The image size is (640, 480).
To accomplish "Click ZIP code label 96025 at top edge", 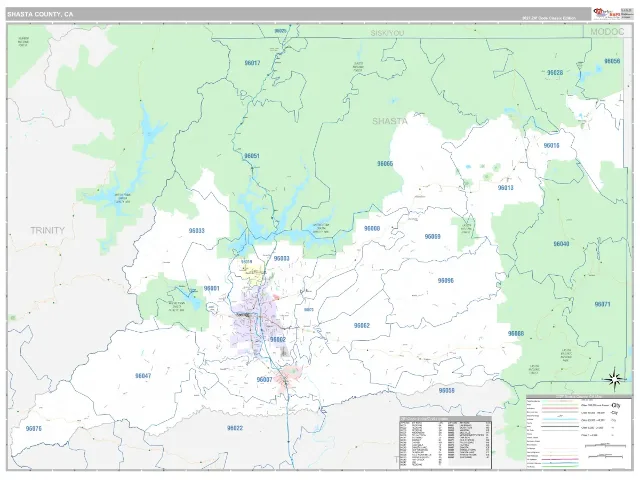I will pyautogui.click(x=280, y=31).
